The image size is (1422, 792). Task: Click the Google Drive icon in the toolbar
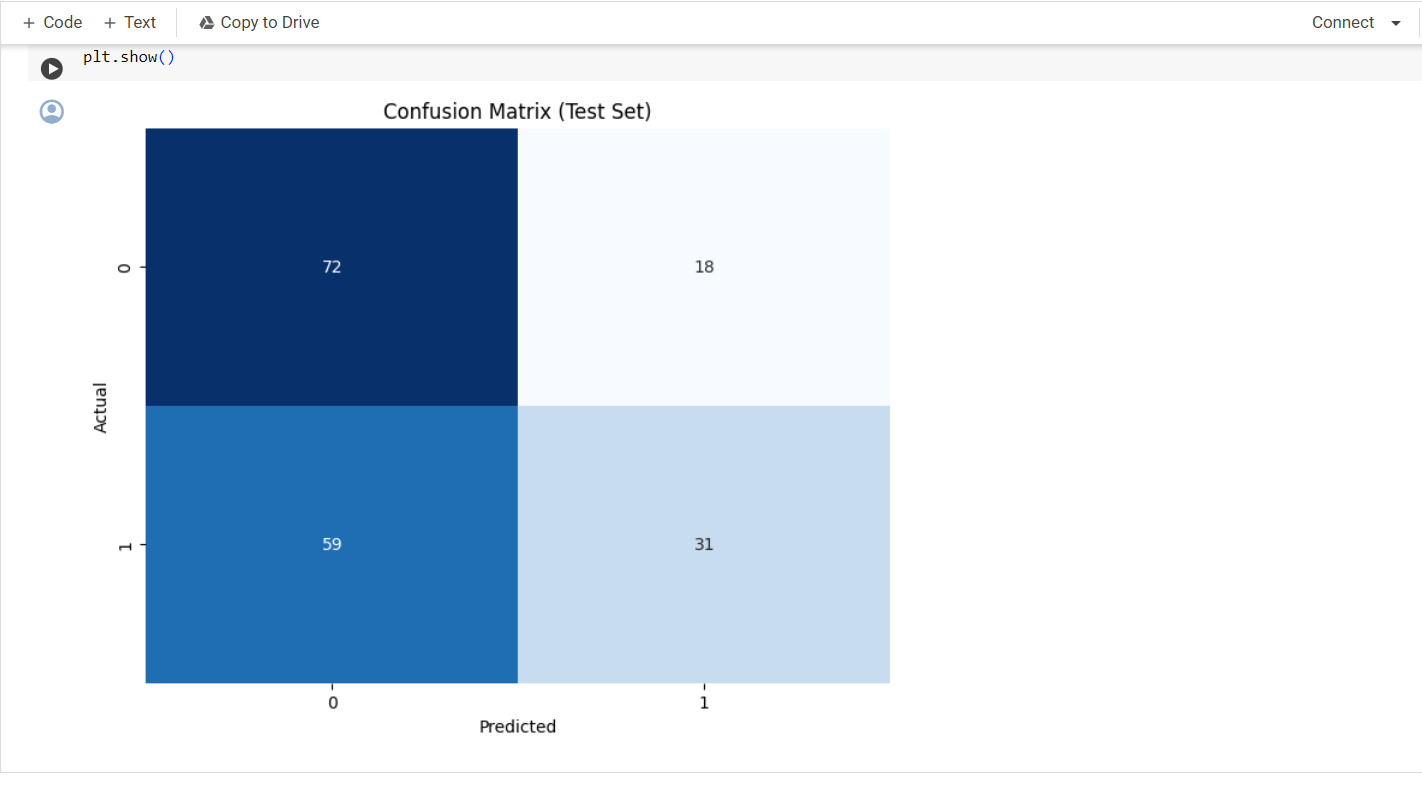pyautogui.click(x=207, y=22)
